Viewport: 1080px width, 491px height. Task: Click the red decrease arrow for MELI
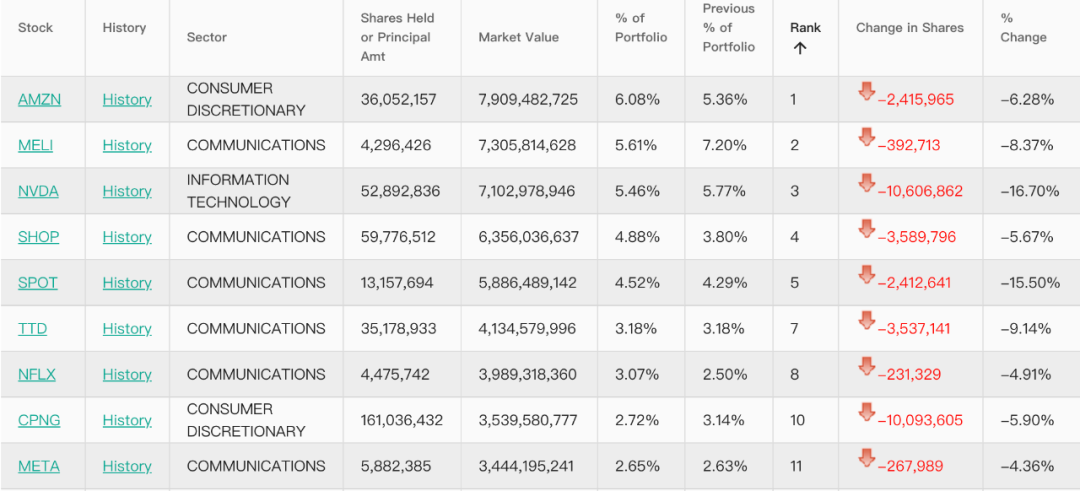(x=867, y=138)
